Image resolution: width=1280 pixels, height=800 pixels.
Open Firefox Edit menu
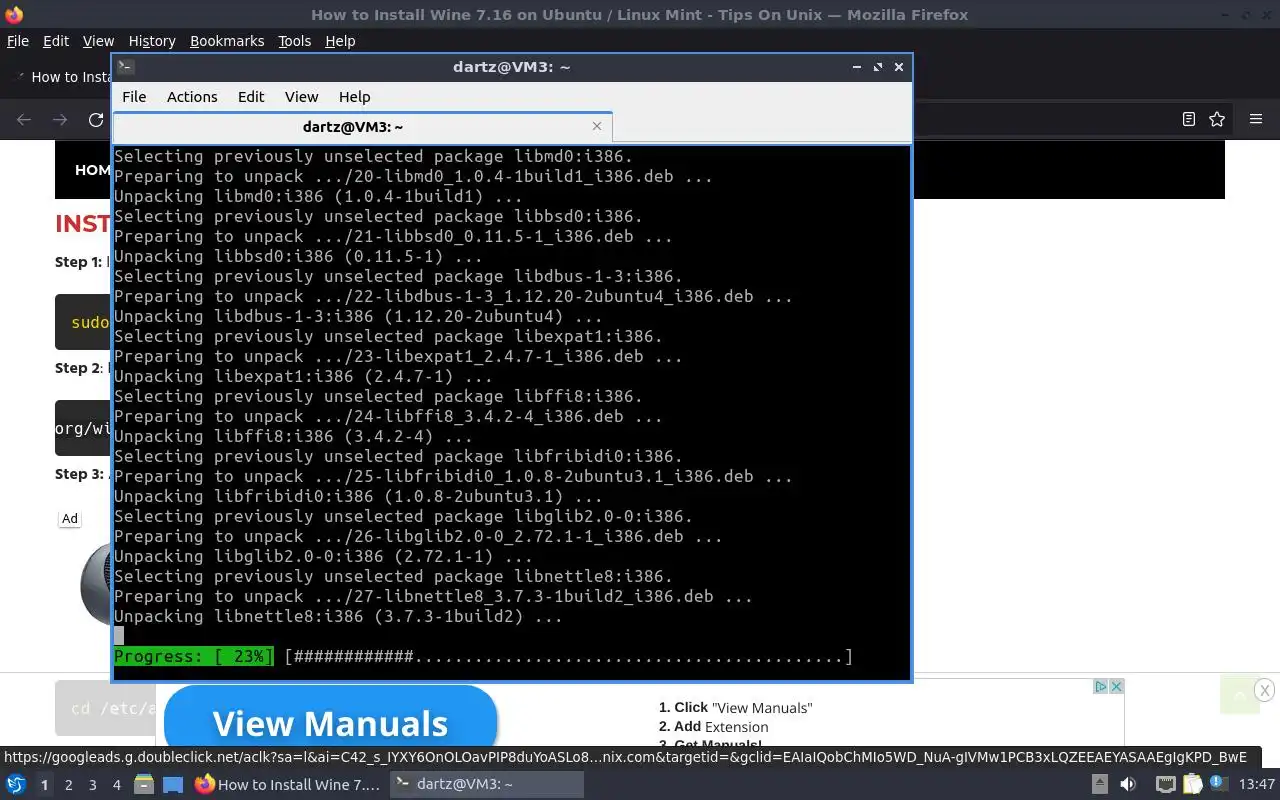(56, 41)
